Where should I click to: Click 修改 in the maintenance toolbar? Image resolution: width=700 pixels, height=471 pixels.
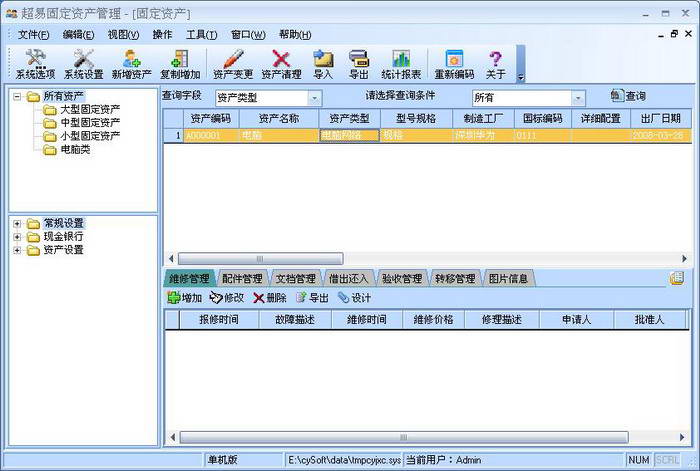click(227, 298)
